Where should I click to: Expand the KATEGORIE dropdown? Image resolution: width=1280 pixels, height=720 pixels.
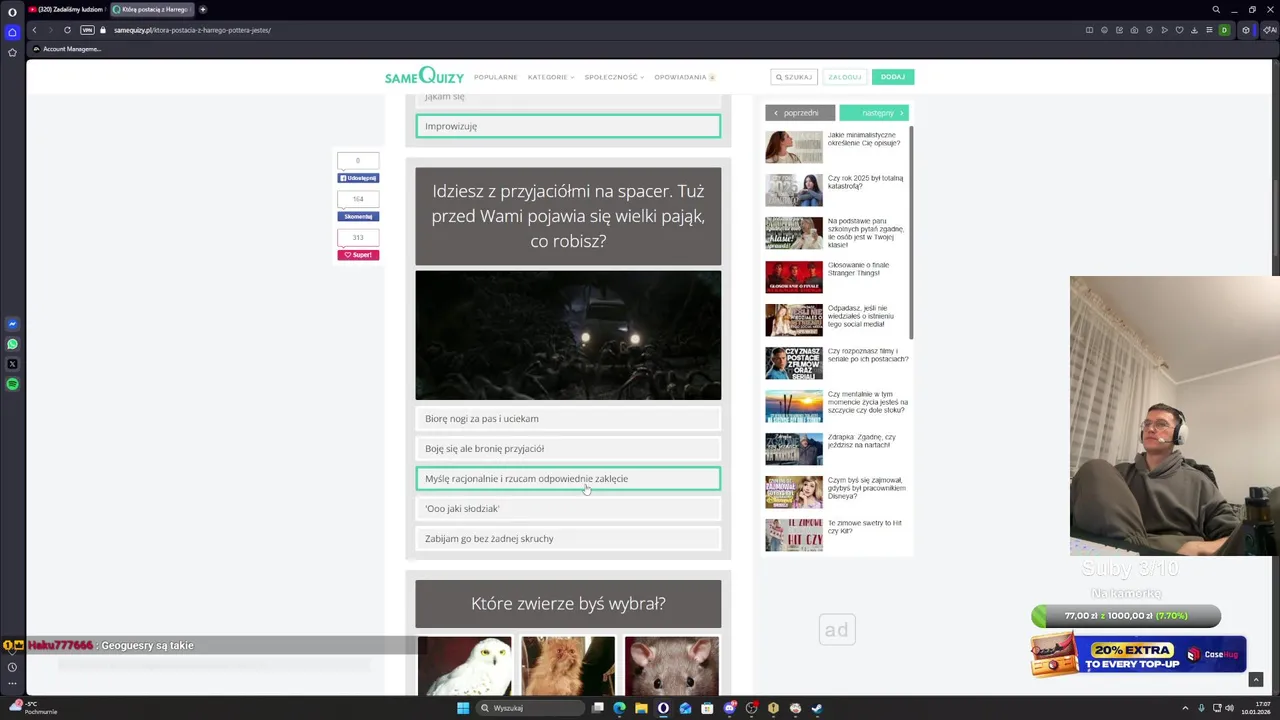point(551,77)
